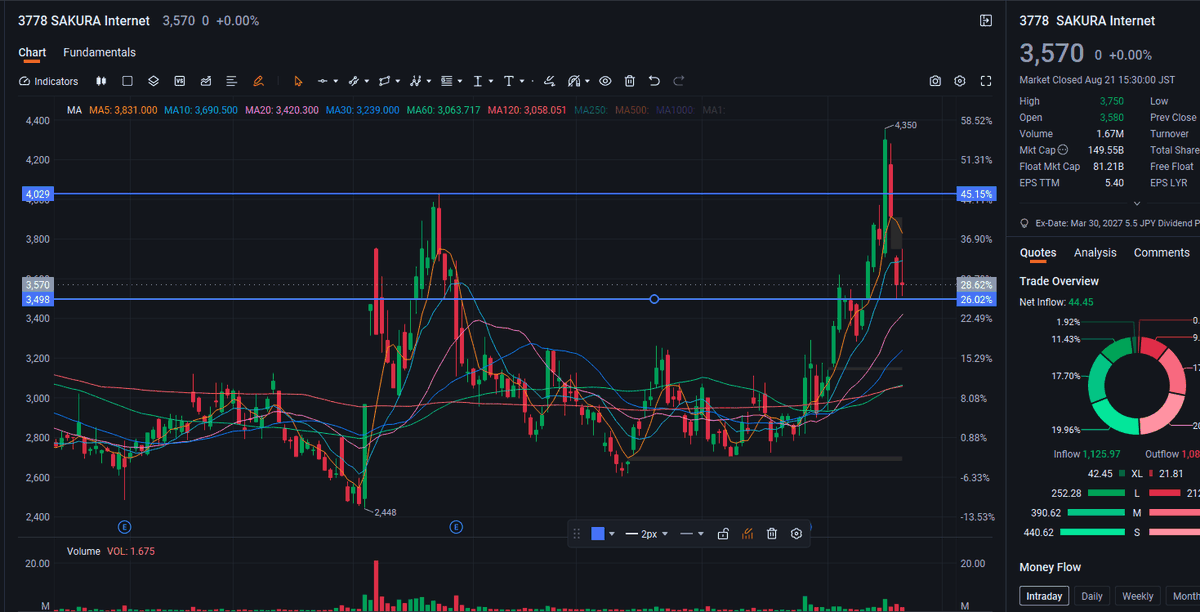Screen dimensions: 1200x612
Task: Click the MA60 indicator value label
Action: tap(443, 110)
